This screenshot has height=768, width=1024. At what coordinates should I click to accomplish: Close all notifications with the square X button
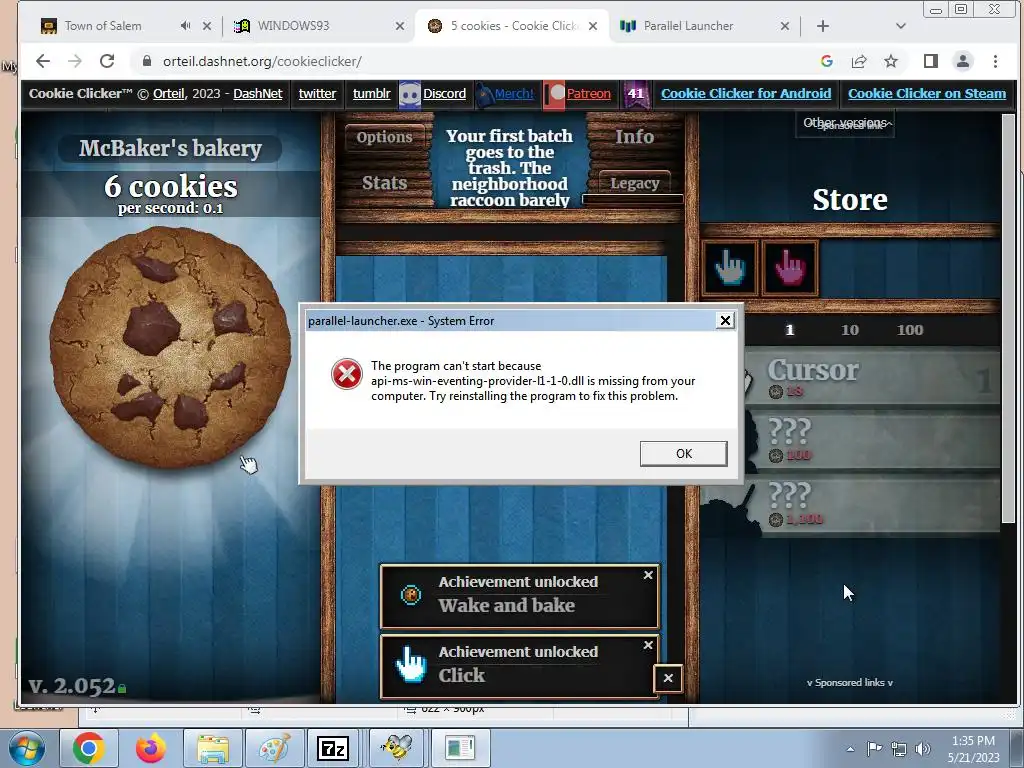(x=668, y=678)
